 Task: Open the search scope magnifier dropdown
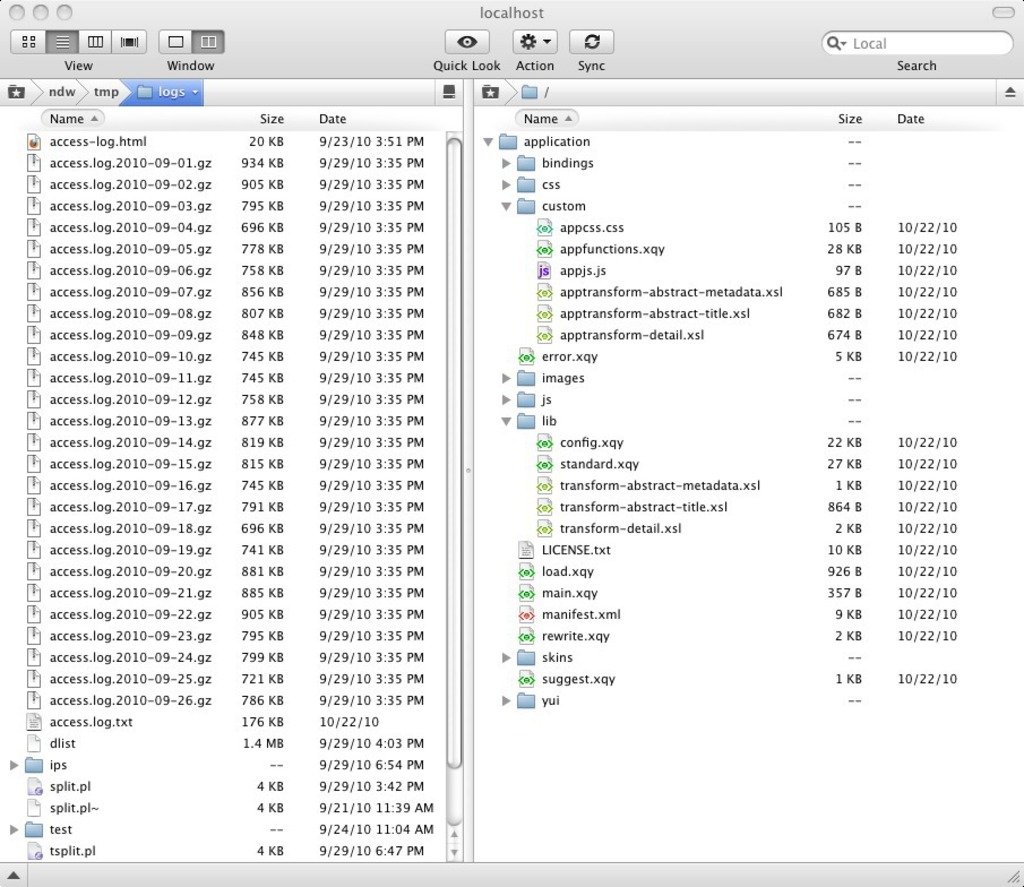(837, 43)
